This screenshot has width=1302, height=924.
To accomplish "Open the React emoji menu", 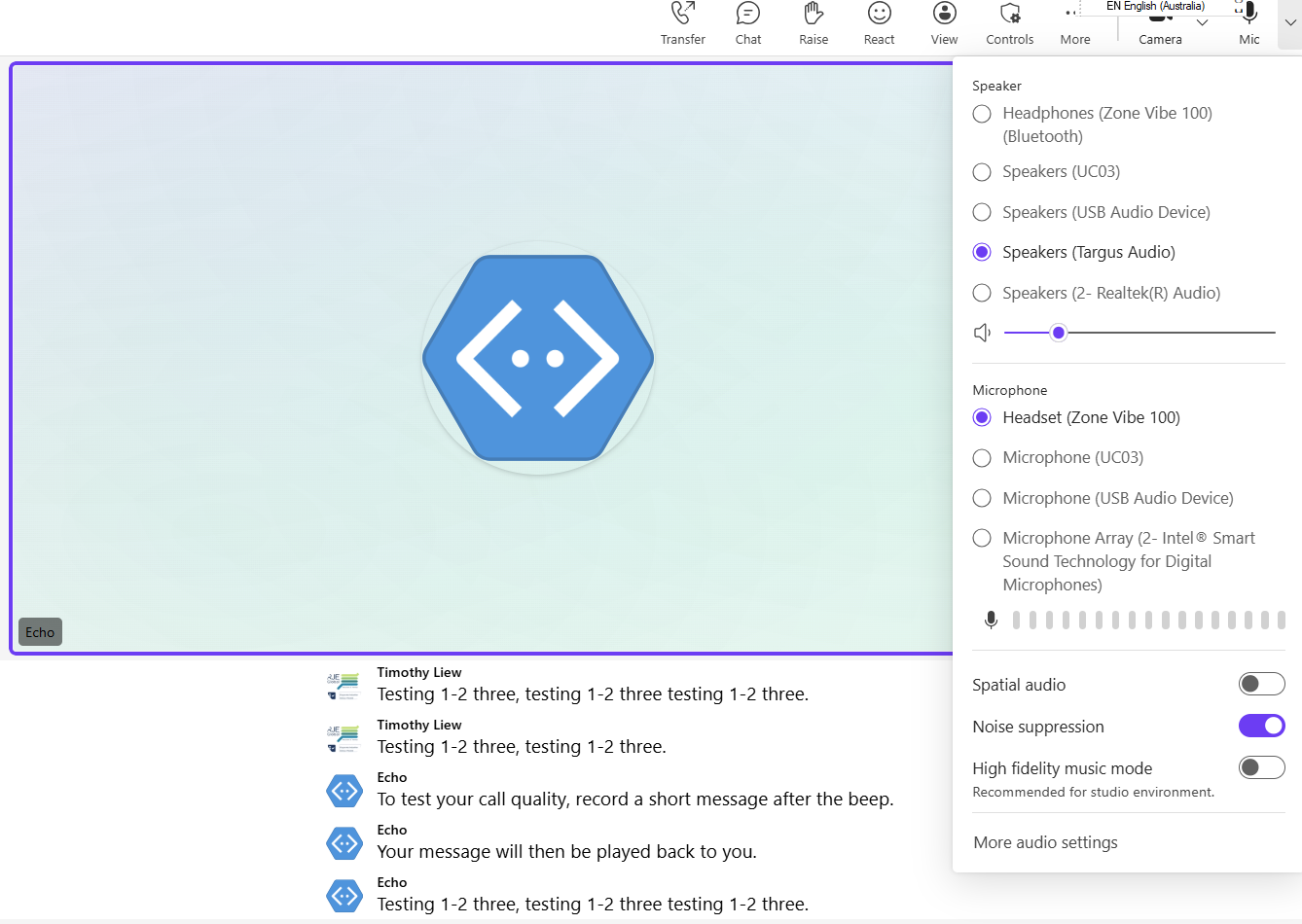I will click(x=879, y=23).
